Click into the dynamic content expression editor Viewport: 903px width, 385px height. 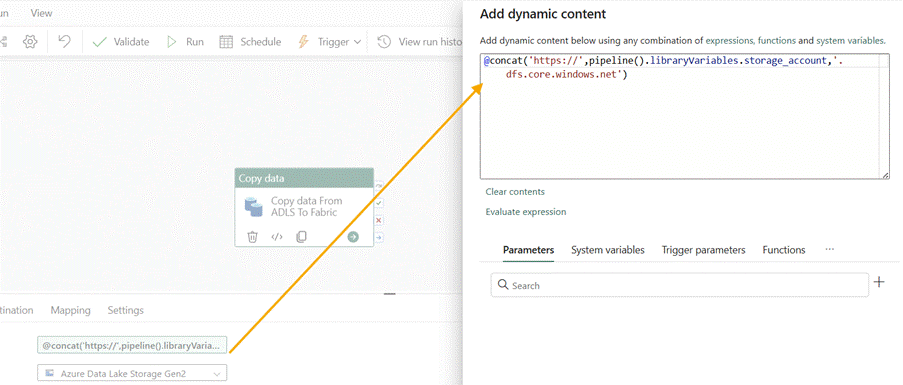point(684,116)
